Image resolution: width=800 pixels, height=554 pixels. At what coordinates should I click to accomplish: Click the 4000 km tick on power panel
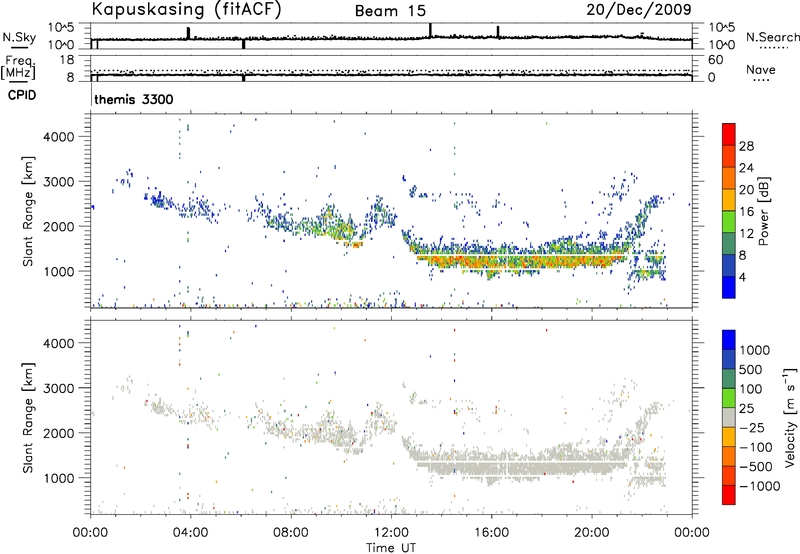[x=58, y=137]
